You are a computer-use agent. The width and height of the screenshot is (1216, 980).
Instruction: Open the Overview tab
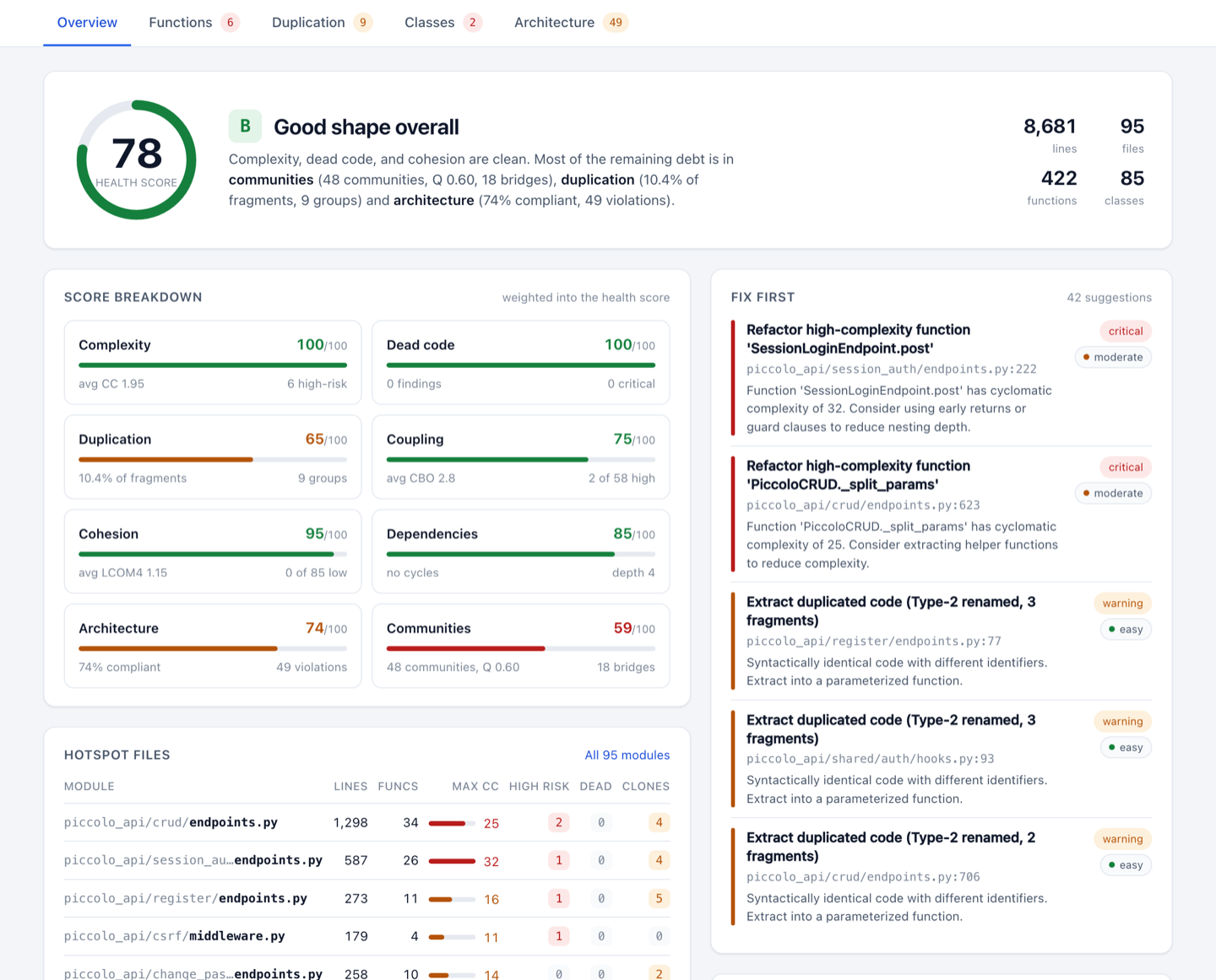[87, 23]
